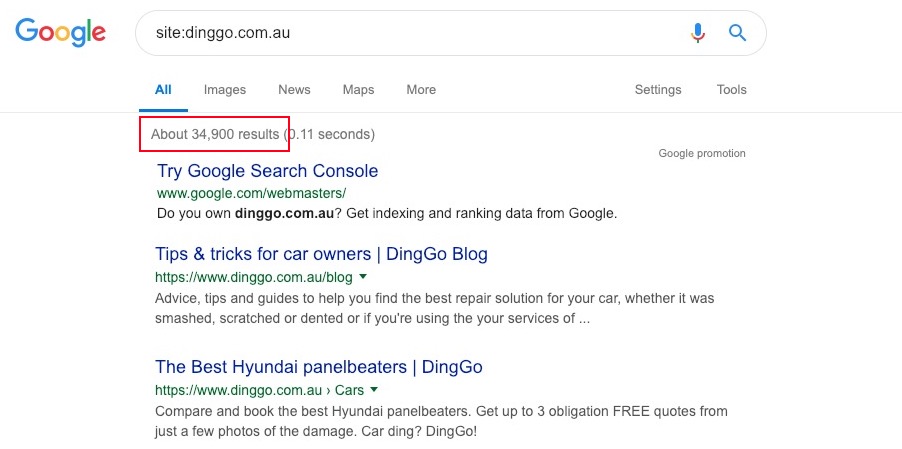Open the search Tools options
This screenshot has width=902, height=449.
[x=731, y=90]
